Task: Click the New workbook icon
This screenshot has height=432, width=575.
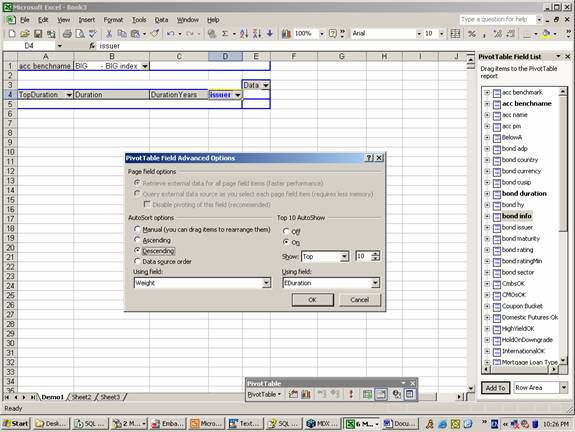Action: click(12, 34)
